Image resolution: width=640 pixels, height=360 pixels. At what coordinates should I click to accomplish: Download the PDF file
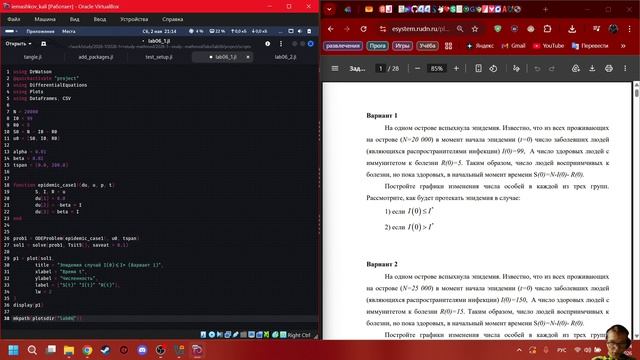pyautogui.click(x=592, y=68)
